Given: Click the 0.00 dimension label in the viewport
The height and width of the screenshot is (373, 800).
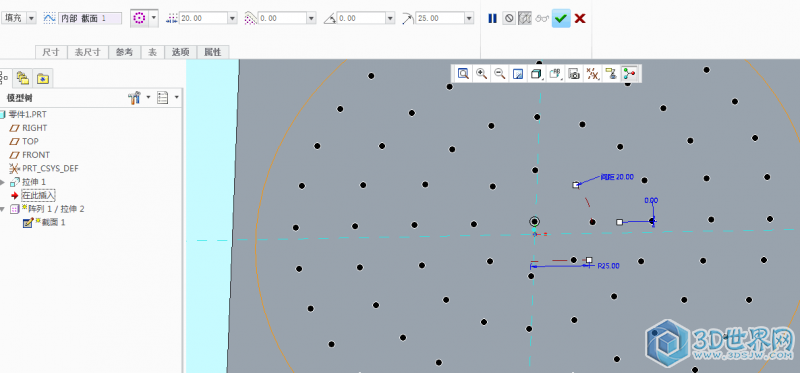Looking at the screenshot, I should (651, 201).
